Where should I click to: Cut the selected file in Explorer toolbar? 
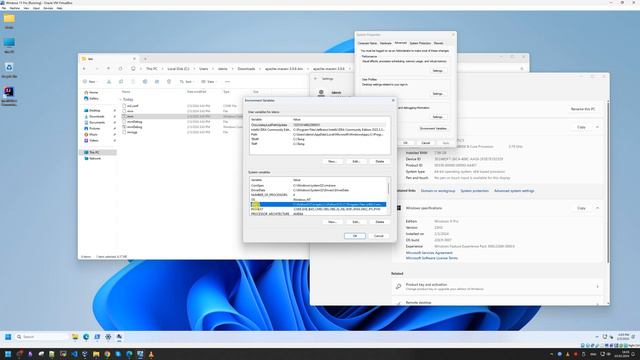(109, 82)
